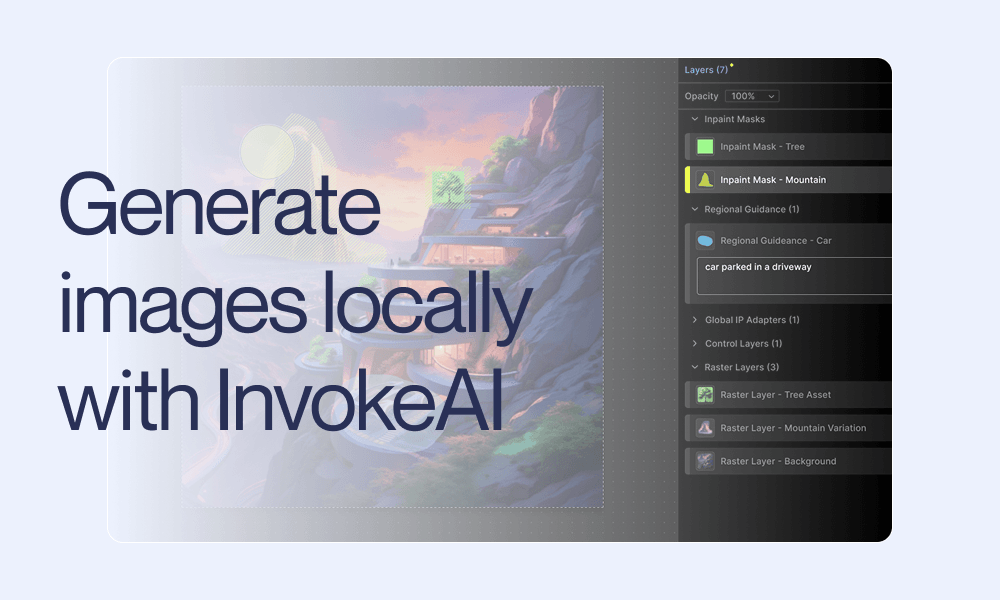Expand the Global IP Adapters group
Screen dimensions: 1000x600
pos(694,320)
